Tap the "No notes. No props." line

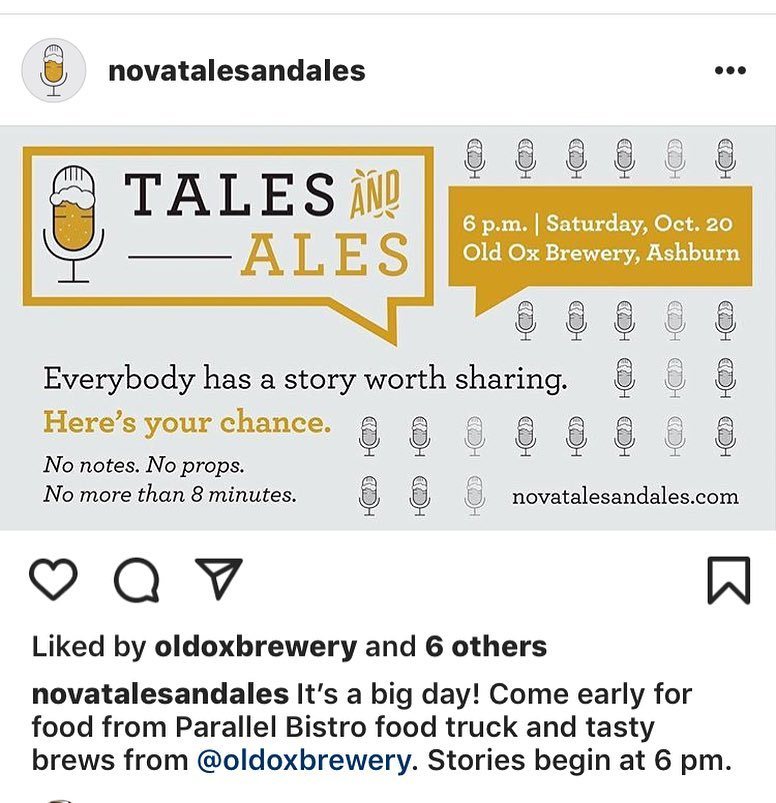(x=144, y=466)
